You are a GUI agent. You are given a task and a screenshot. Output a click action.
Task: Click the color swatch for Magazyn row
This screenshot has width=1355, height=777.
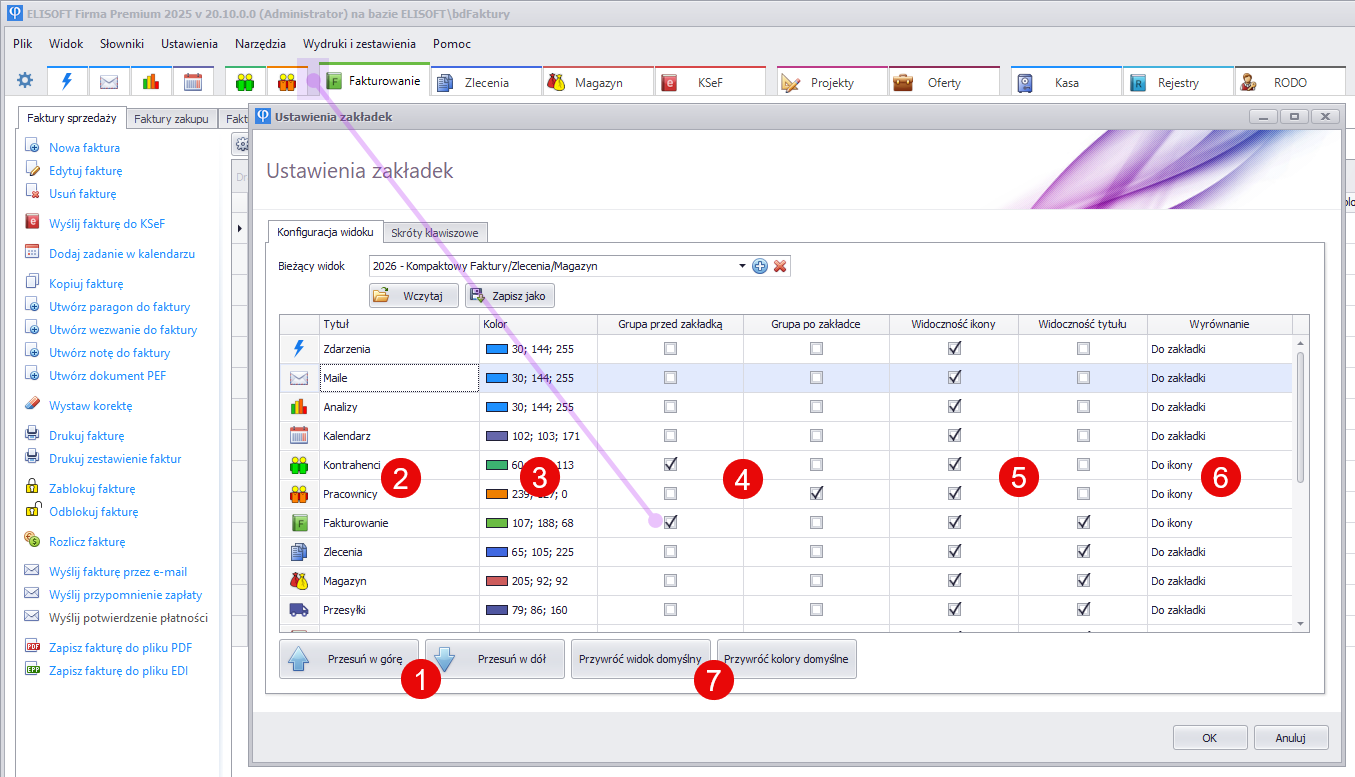click(x=497, y=581)
